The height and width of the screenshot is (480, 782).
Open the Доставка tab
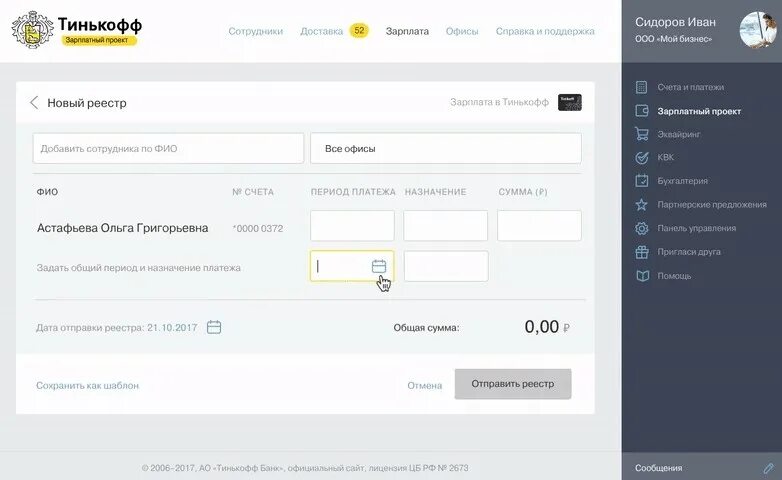pyautogui.click(x=322, y=31)
